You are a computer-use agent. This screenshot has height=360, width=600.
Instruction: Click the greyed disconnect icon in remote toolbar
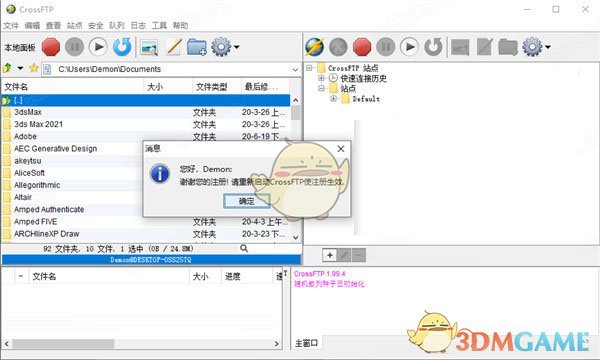338,47
